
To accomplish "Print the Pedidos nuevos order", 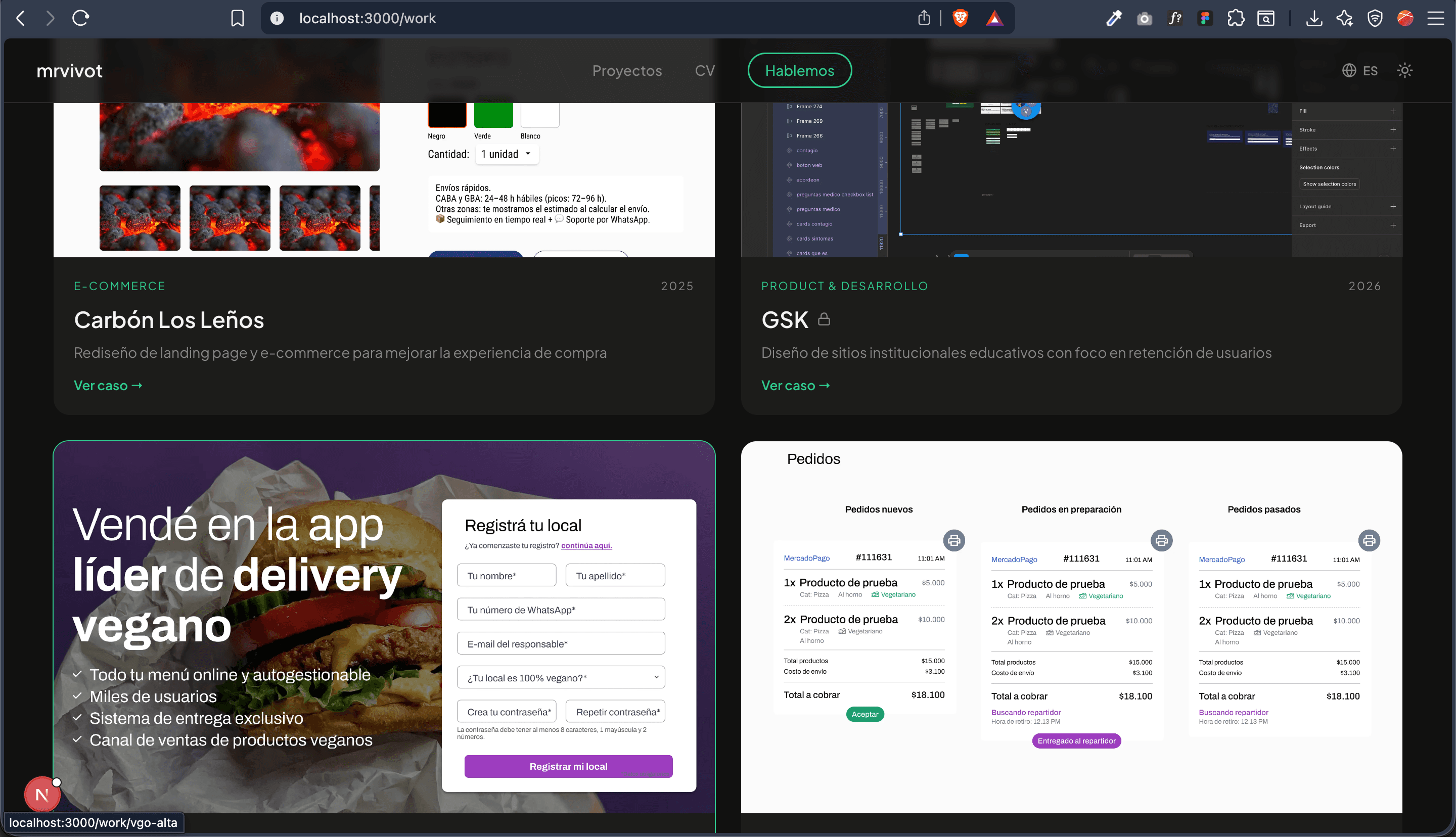I will click(x=953, y=540).
